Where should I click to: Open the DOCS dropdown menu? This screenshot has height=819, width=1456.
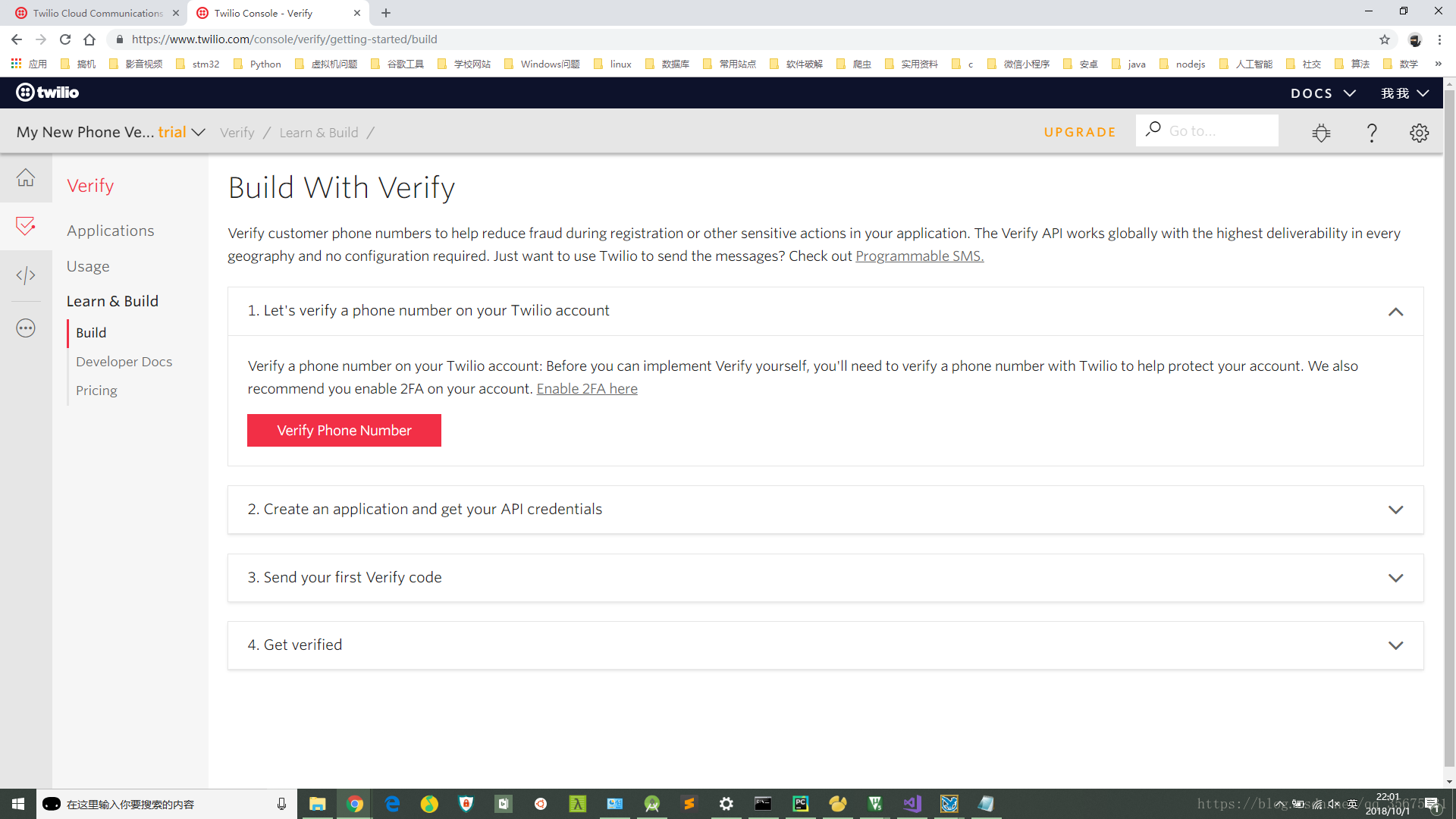click(x=1323, y=93)
